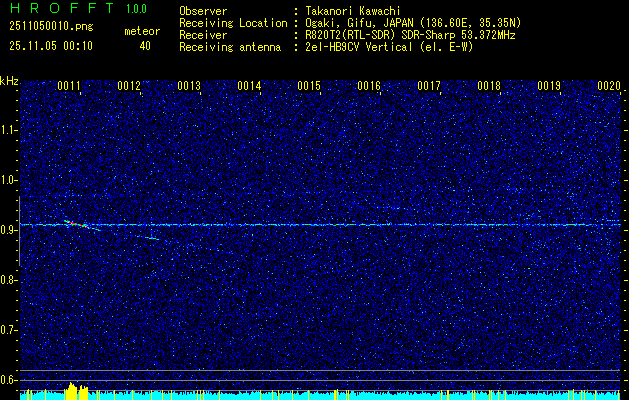Click the 0.8 kHz axis label
The height and width of the screenshot is (400, 629).
click(x=9, y=280)
